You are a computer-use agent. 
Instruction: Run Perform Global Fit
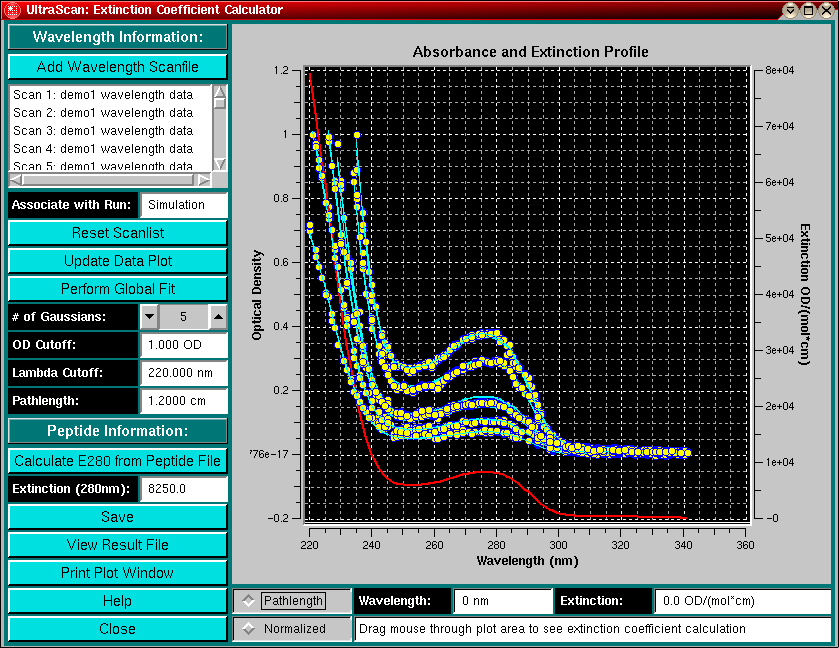click(x=118, y=289)
